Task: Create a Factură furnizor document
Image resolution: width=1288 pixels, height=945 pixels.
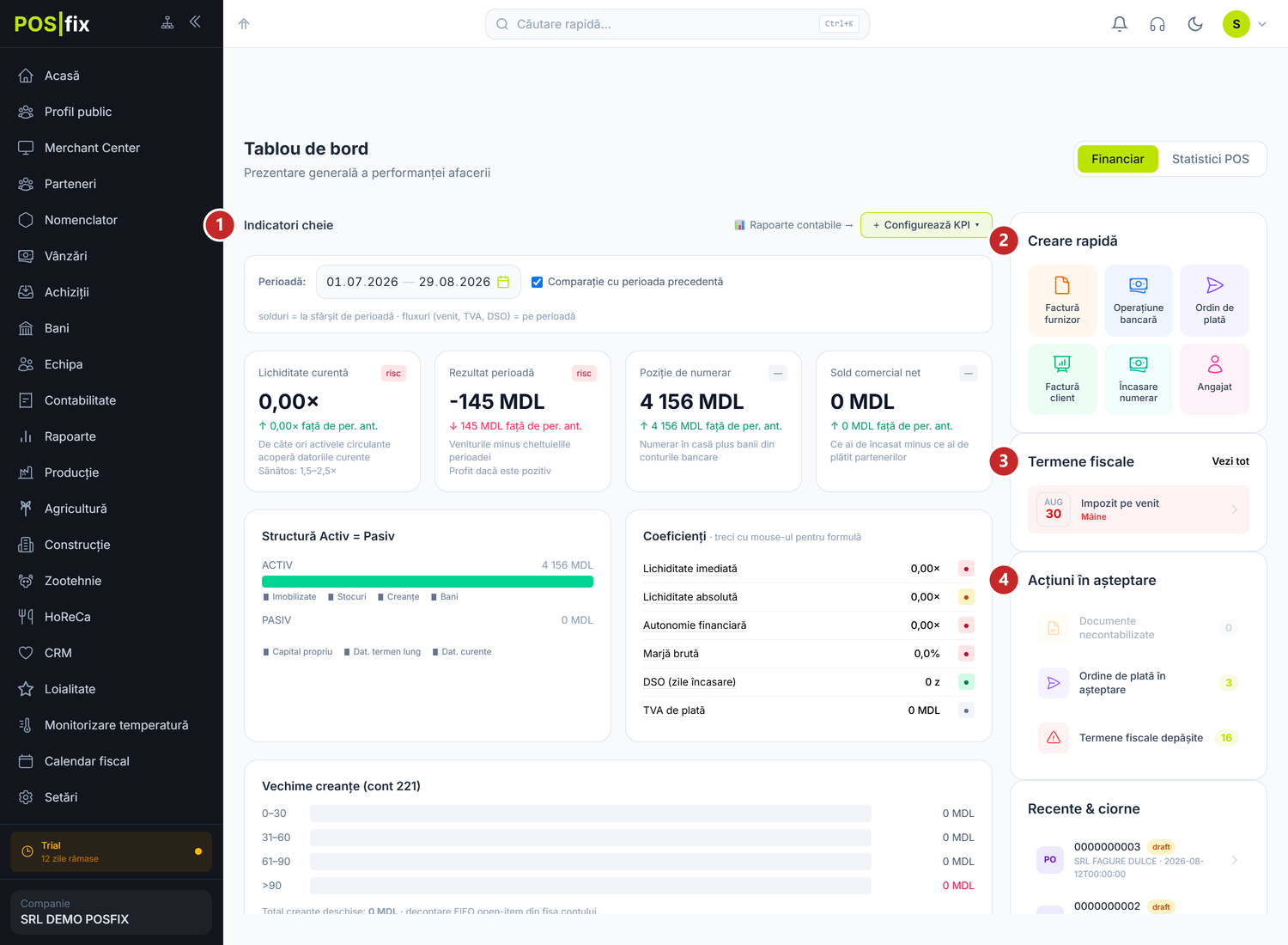Action: click(1062, 300)
